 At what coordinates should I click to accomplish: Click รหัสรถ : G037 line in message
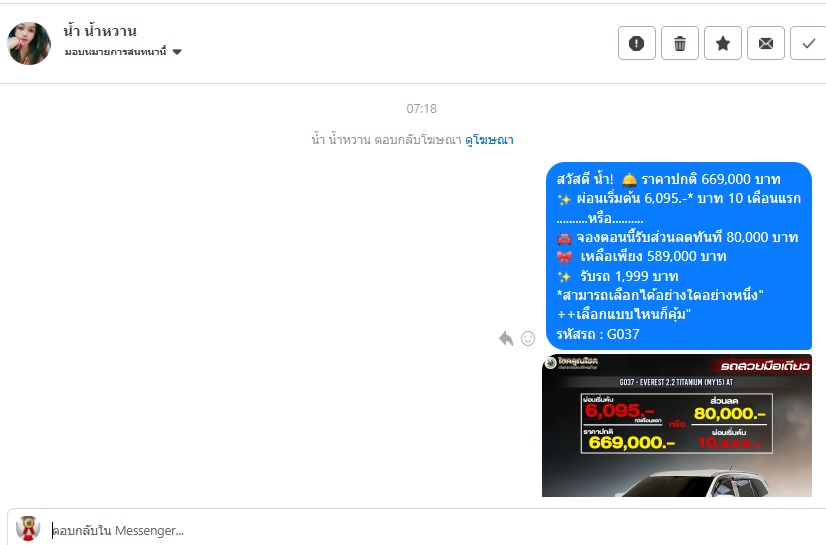[x=598, y=334]
